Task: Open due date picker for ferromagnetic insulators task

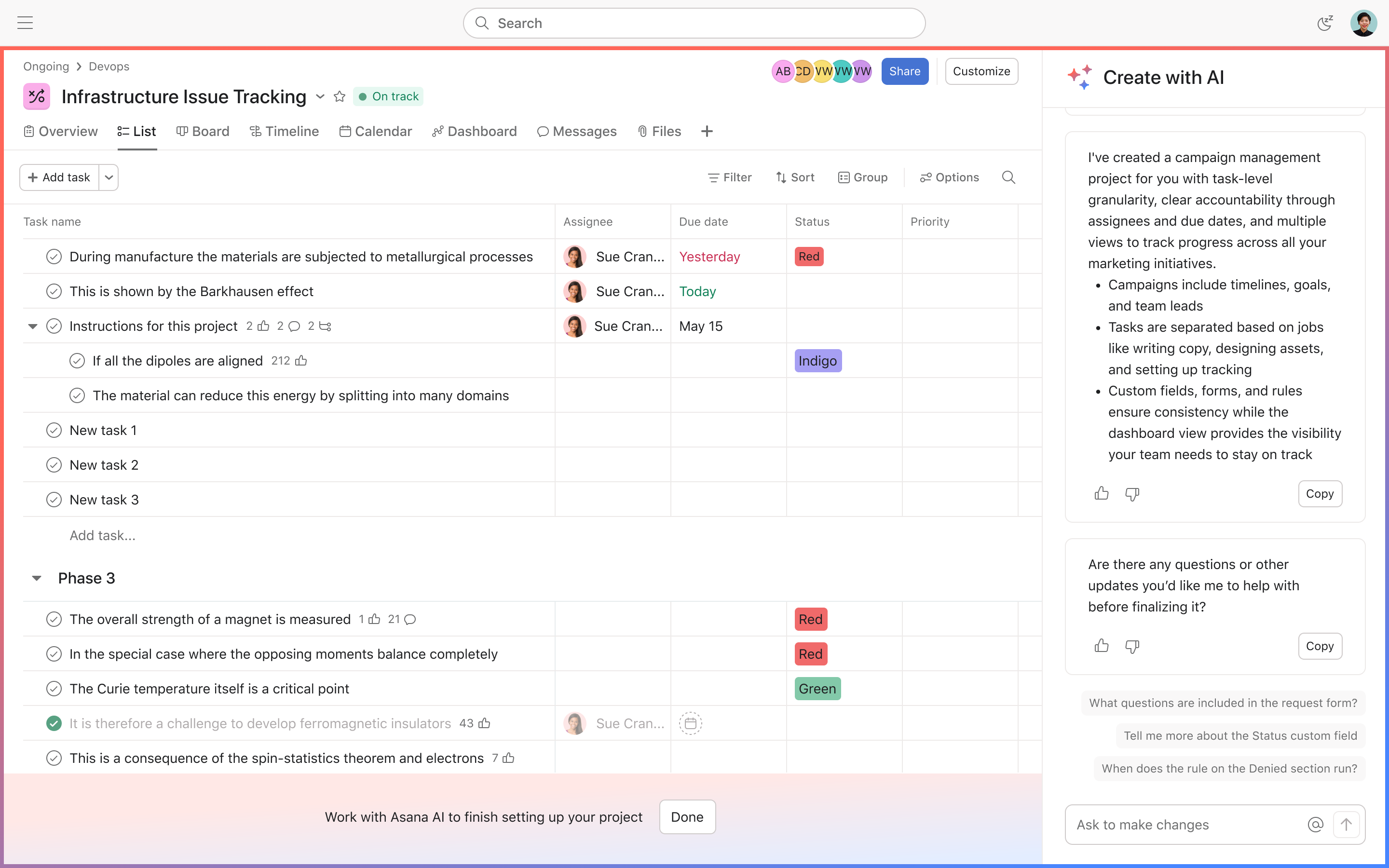Action: click(x=690, y=723)
